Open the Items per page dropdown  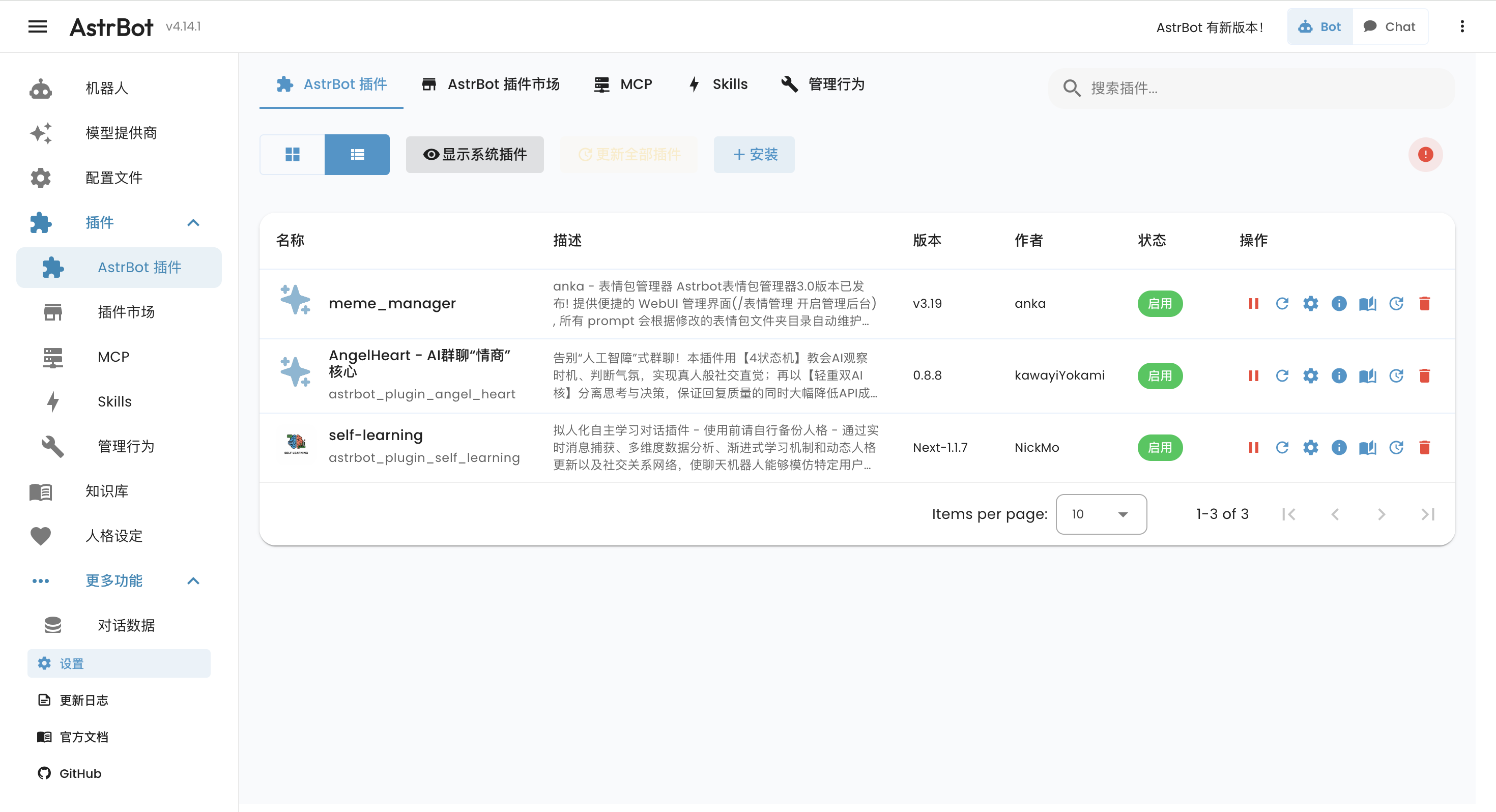[x=1101, y=514]
